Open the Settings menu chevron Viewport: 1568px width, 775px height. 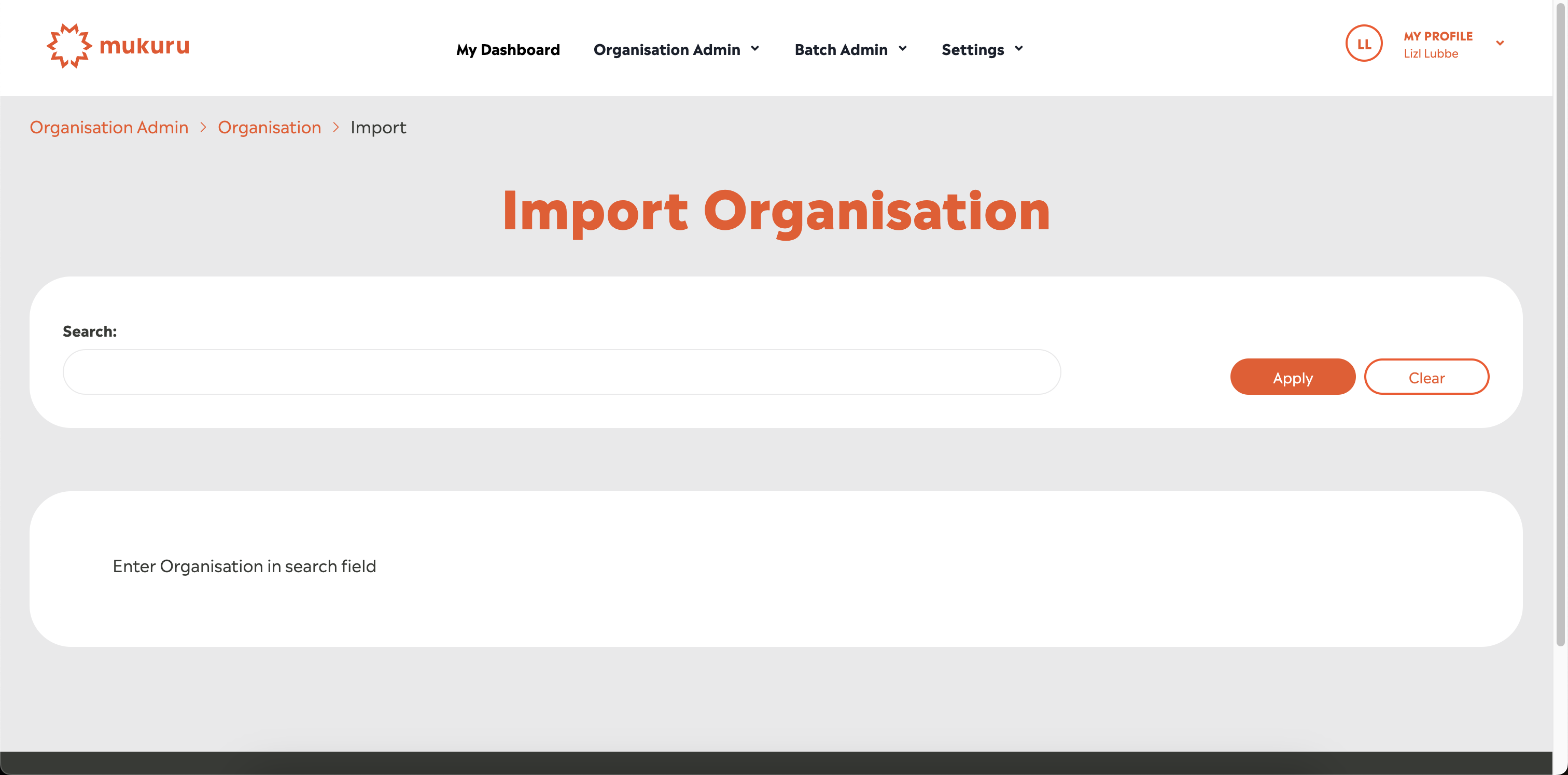point(1019,49)
